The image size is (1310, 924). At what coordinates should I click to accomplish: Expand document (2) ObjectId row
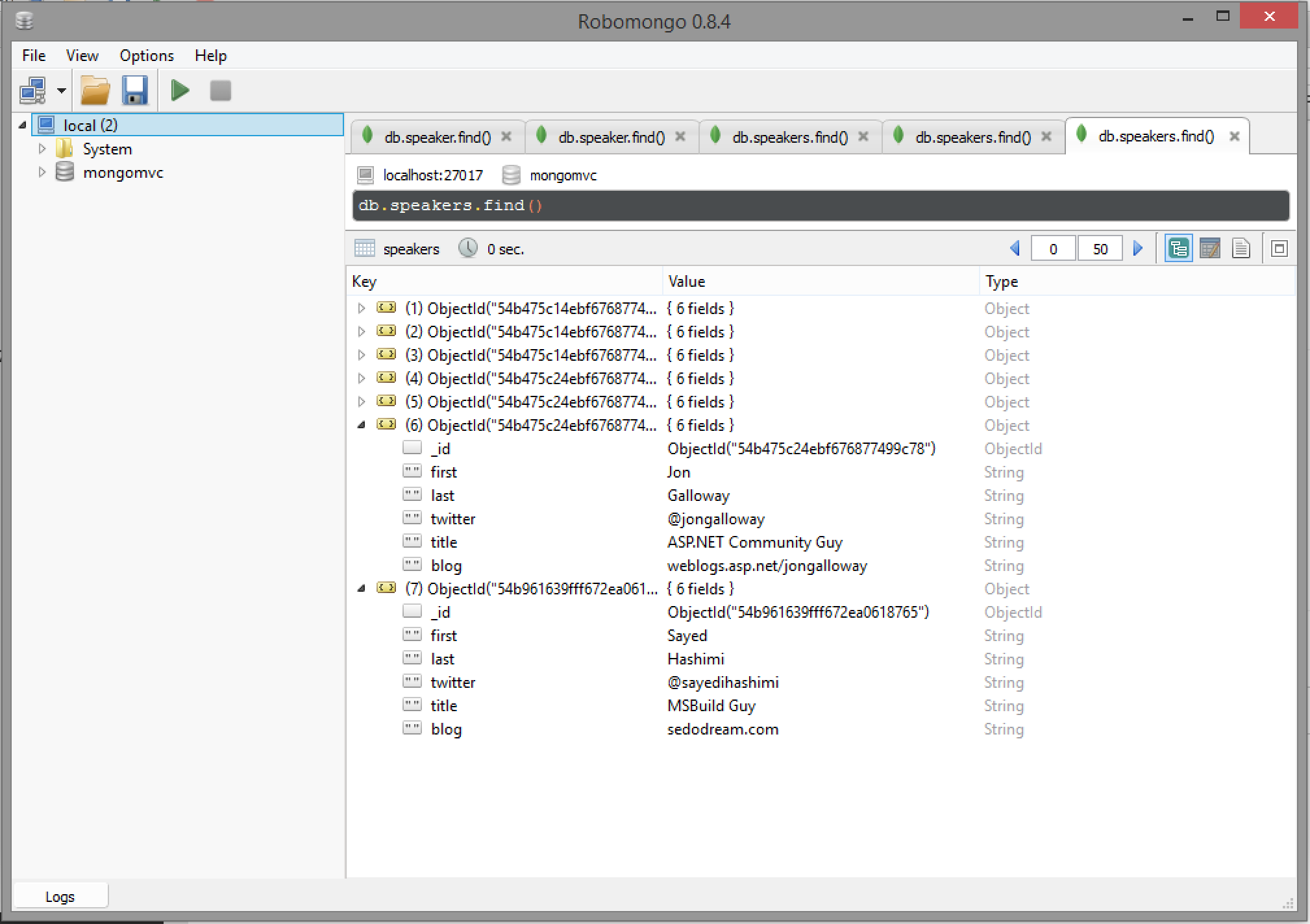pyautogui.click(x=362, y=332)
